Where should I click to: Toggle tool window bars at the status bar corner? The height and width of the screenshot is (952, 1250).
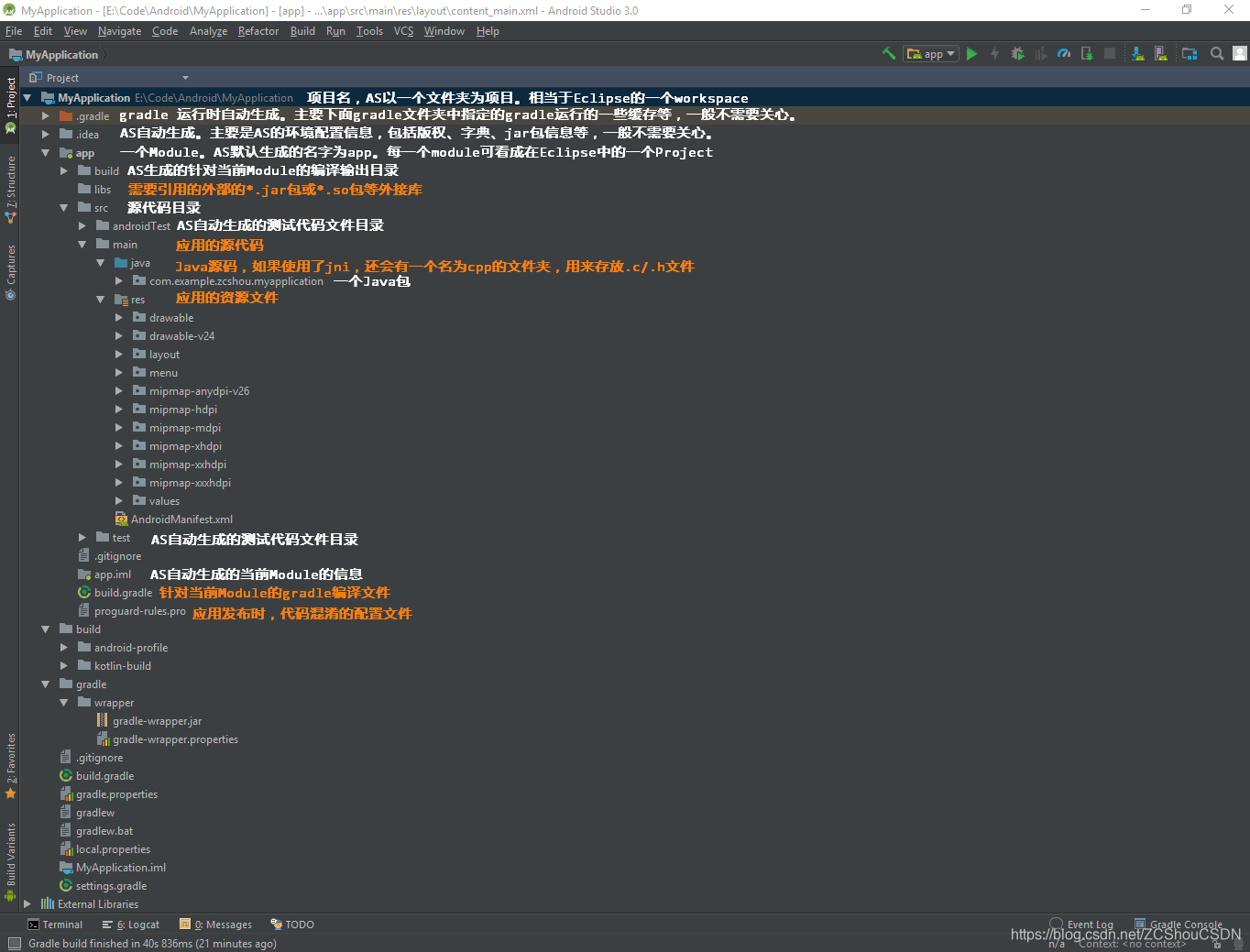[x=13, y=944]
